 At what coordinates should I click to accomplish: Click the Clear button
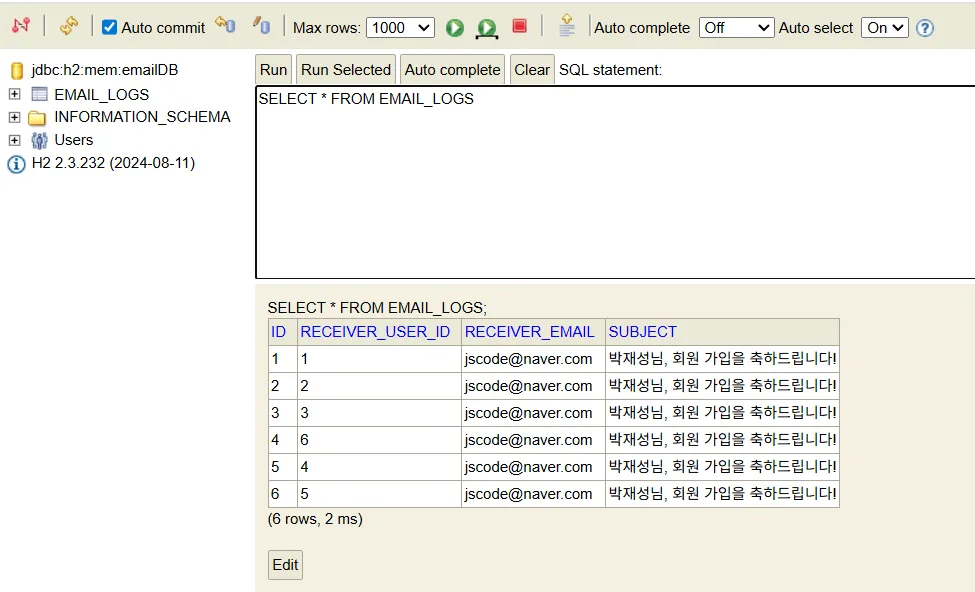(x=532, y=70)
